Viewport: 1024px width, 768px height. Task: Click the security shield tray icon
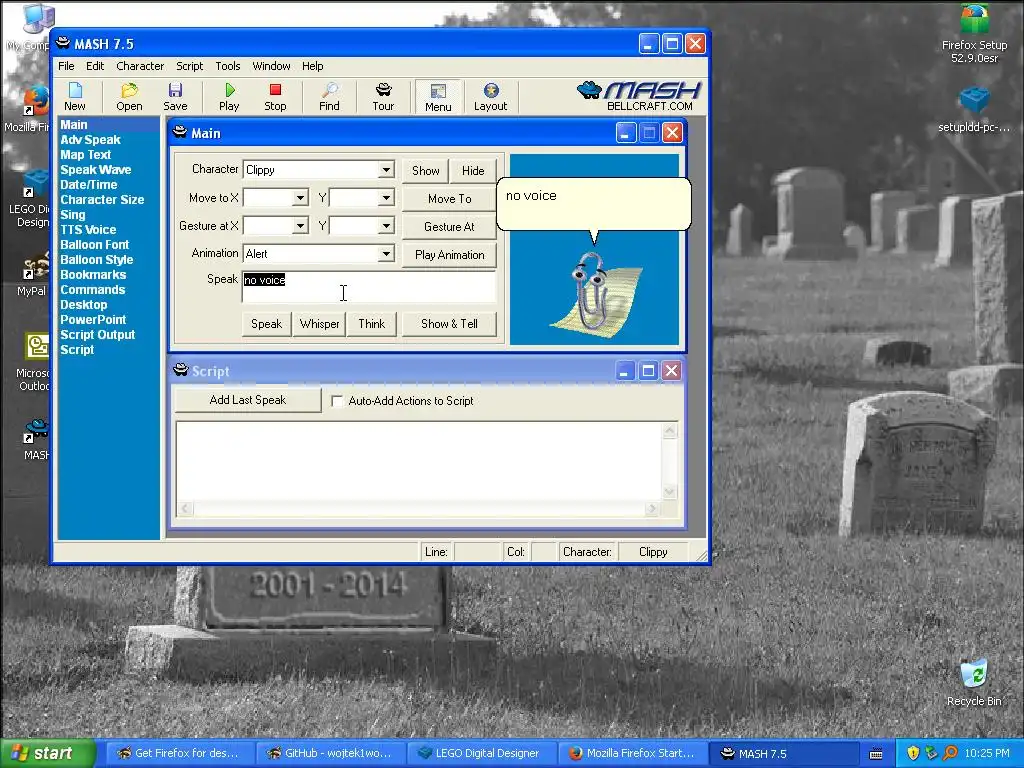pyautogui.click(x=913, y=753)
